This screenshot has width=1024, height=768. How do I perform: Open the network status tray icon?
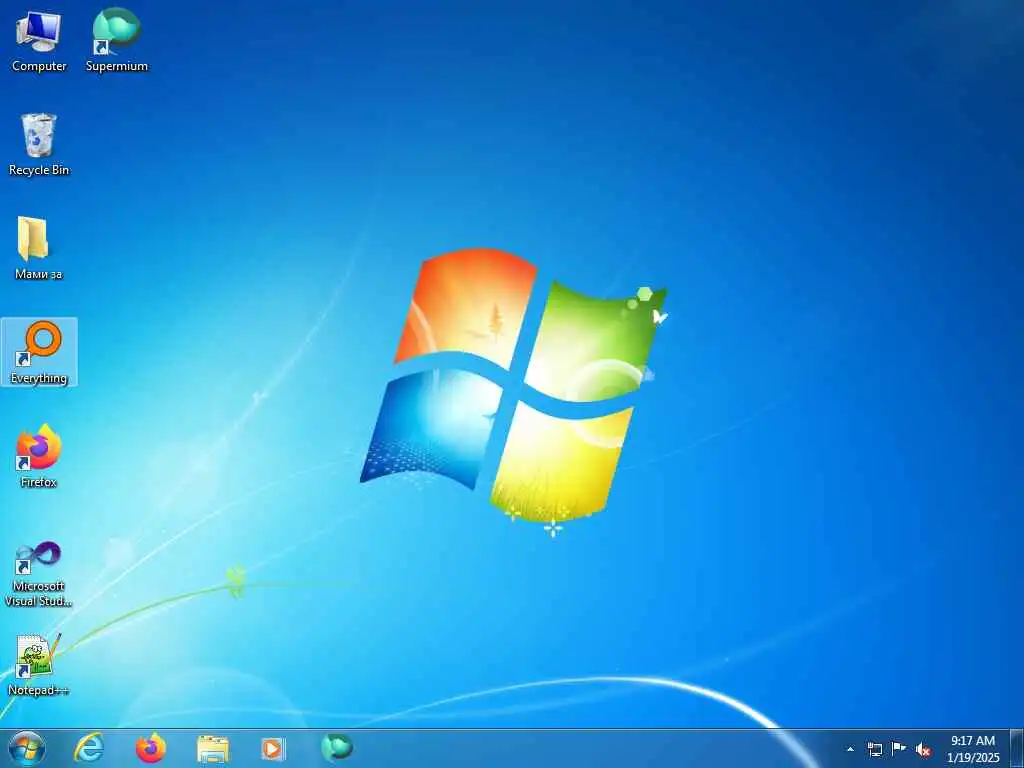click(x=874, y=749)
